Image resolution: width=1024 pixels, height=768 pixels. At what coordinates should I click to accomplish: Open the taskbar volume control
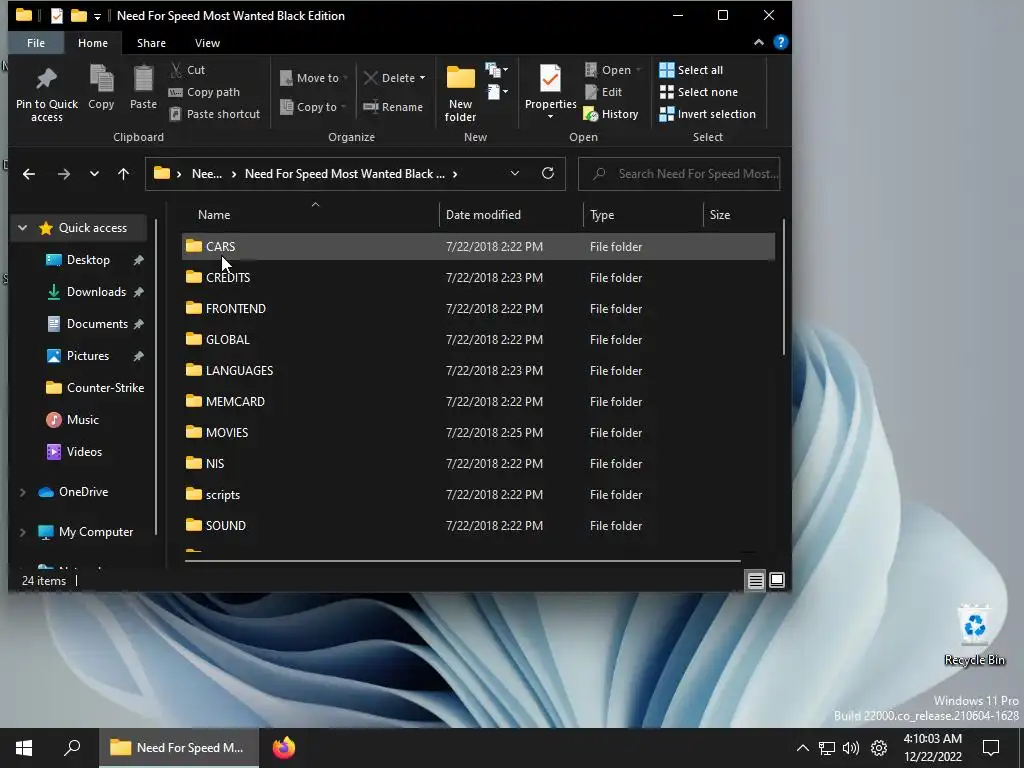[x=851, y=748]
